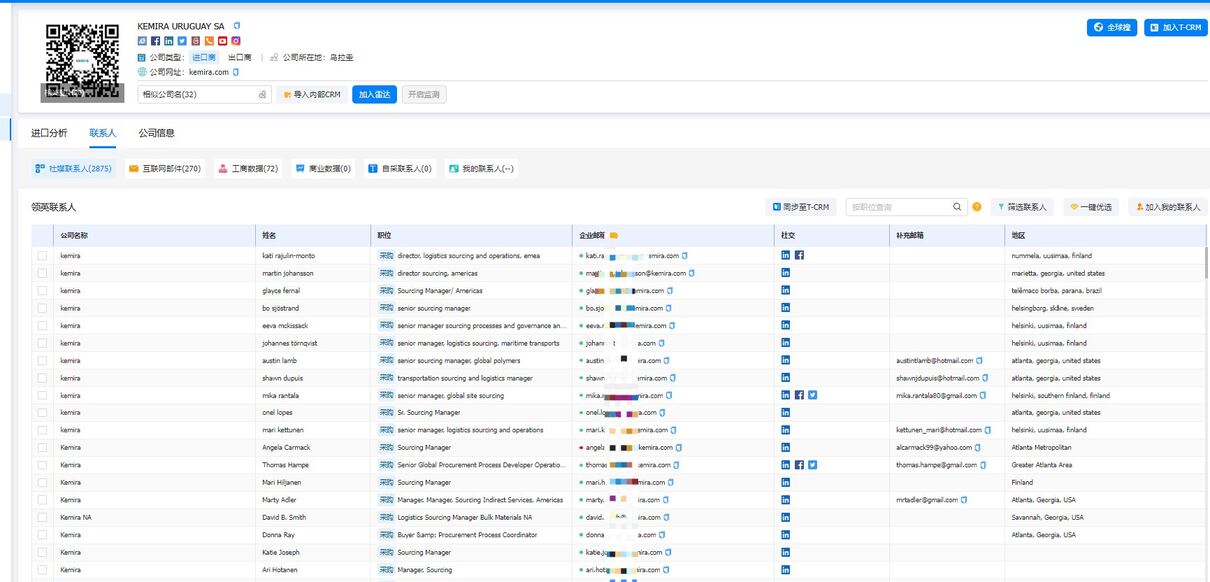Tick the checkbox for Katie Joseph row
Viewport: 1210px width, 582px height.
[42, 552]
